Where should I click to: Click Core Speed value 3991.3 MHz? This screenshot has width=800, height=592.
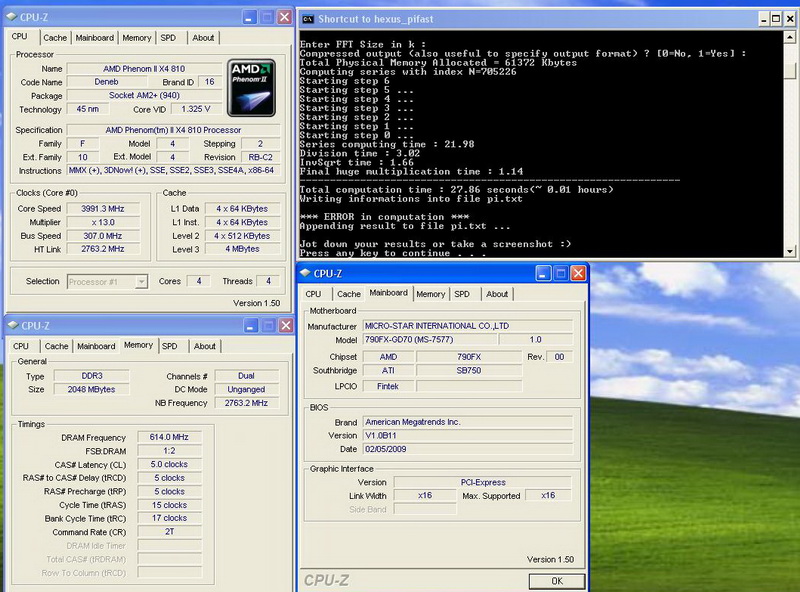click(103, 209)
